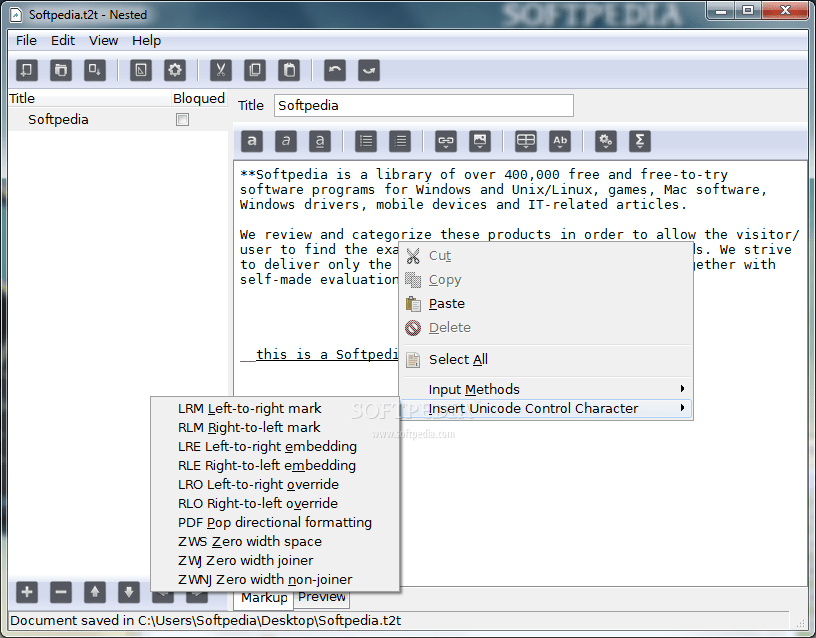Screen dimensions: 816x638
Task: Click the minus remove node icon
Action: pos(61,592)
